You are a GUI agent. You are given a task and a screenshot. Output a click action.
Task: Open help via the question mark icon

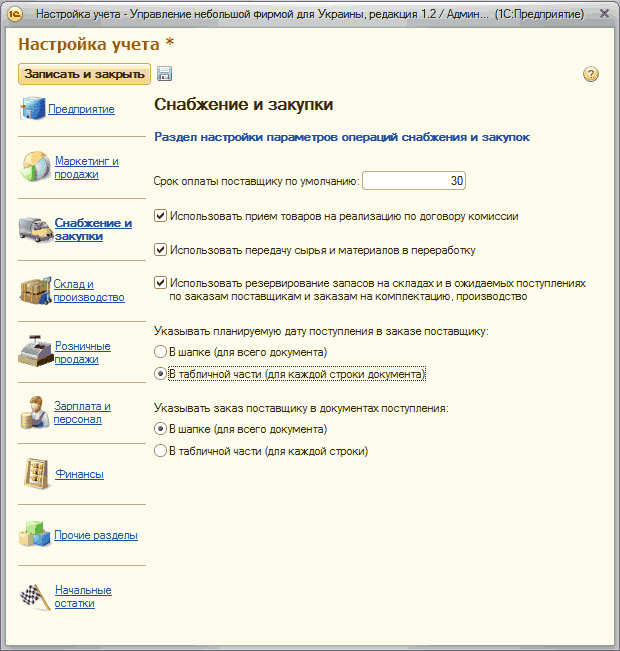(591, 74)
